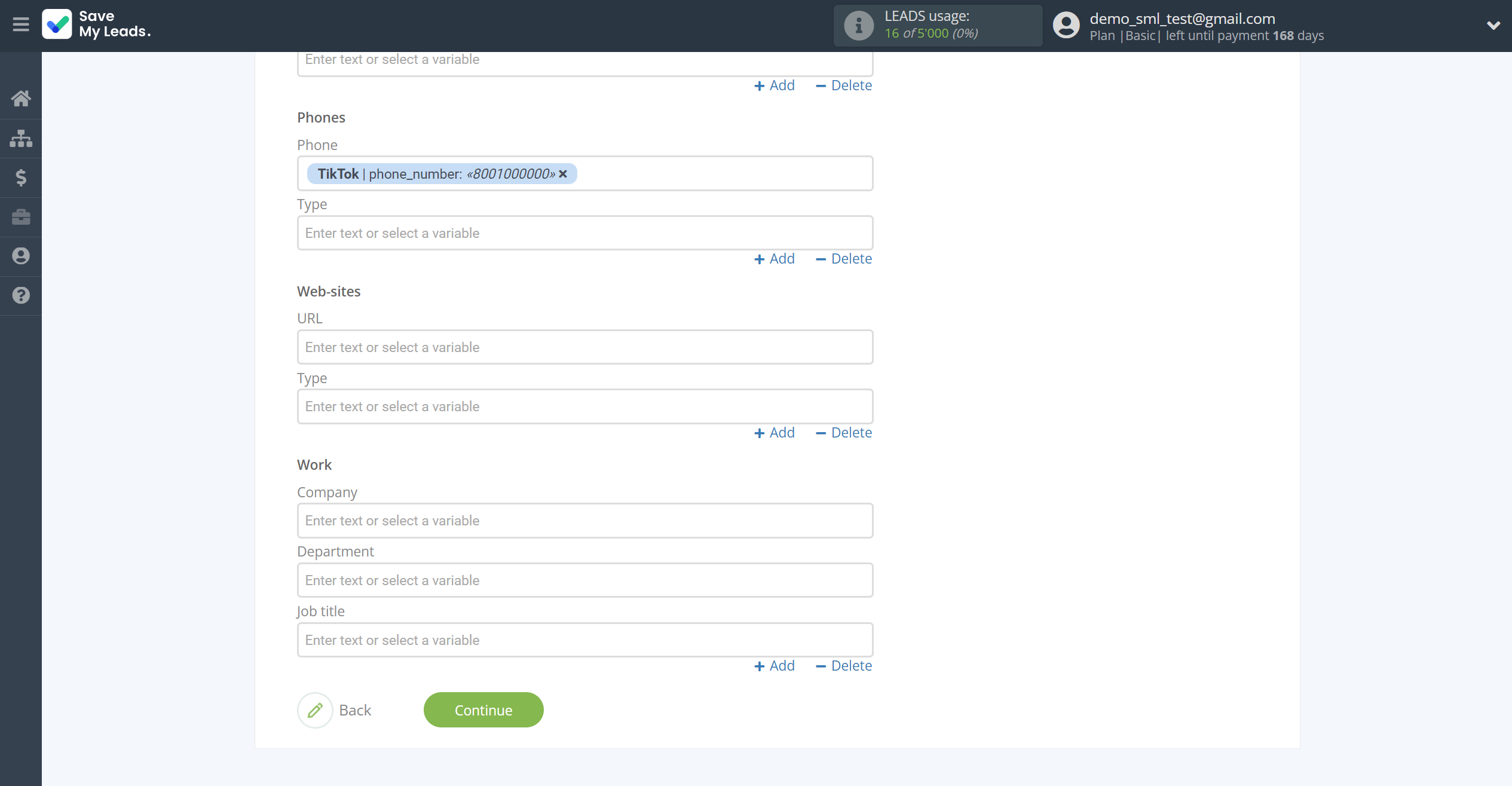
Task: Click the LEADS usage counter text
Action: coord(931,33)
